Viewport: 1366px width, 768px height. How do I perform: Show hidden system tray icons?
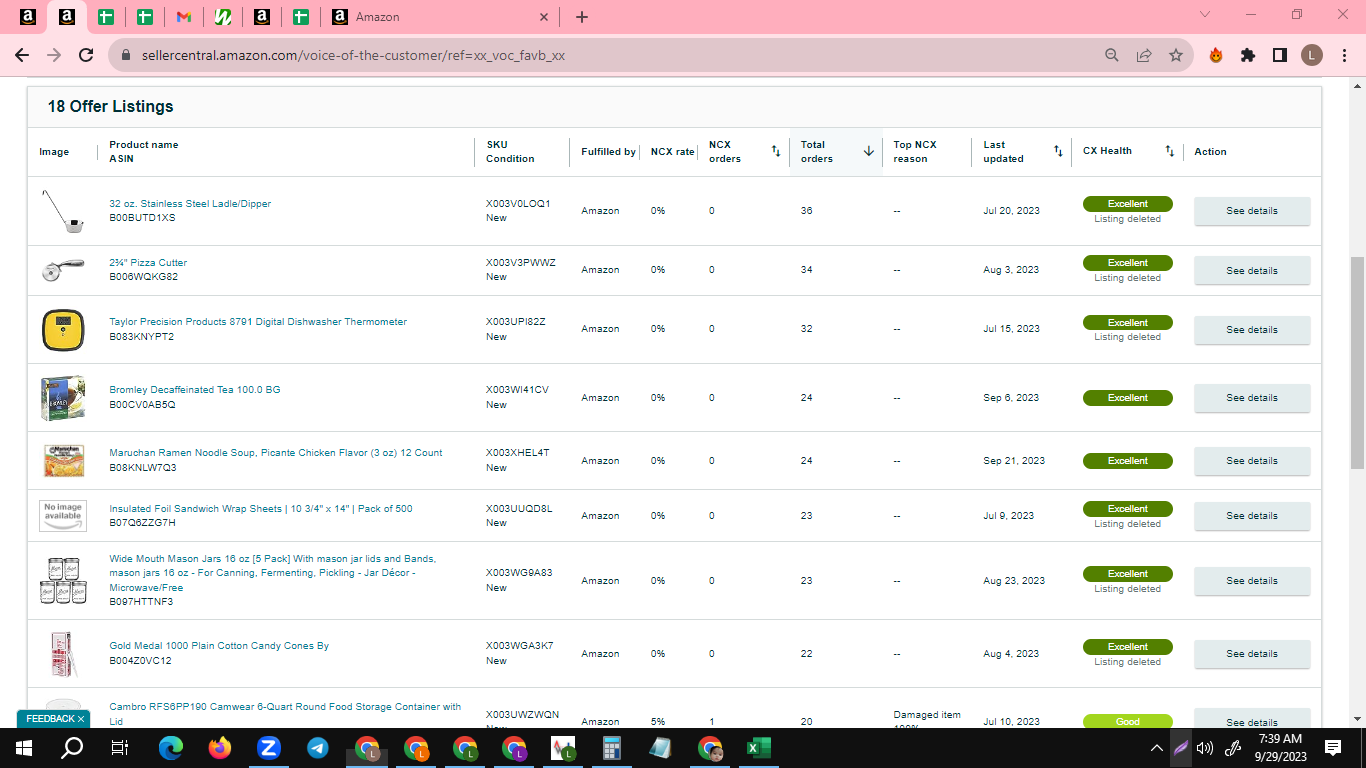coord(1157,748)
